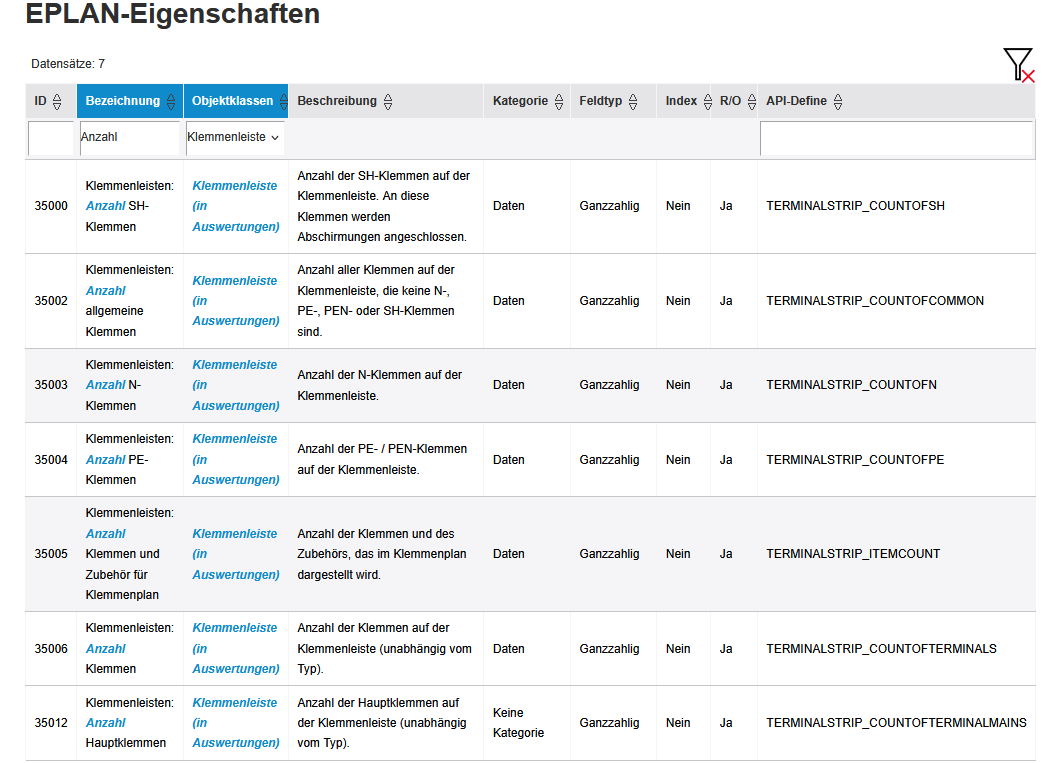Sort by the ID column arrows

[x=57, y=102]
